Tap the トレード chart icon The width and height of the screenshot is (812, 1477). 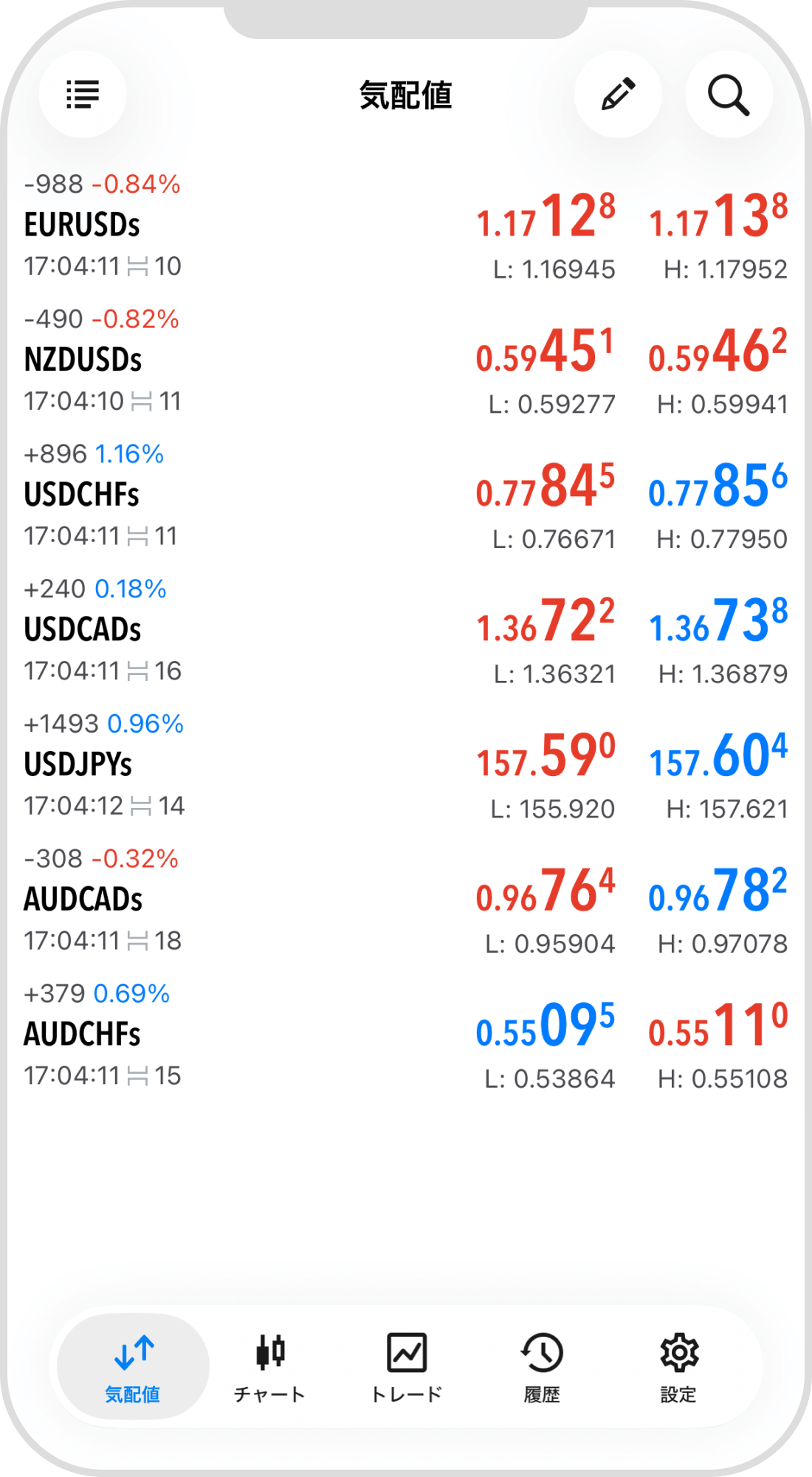click(x=407, y=1353)
